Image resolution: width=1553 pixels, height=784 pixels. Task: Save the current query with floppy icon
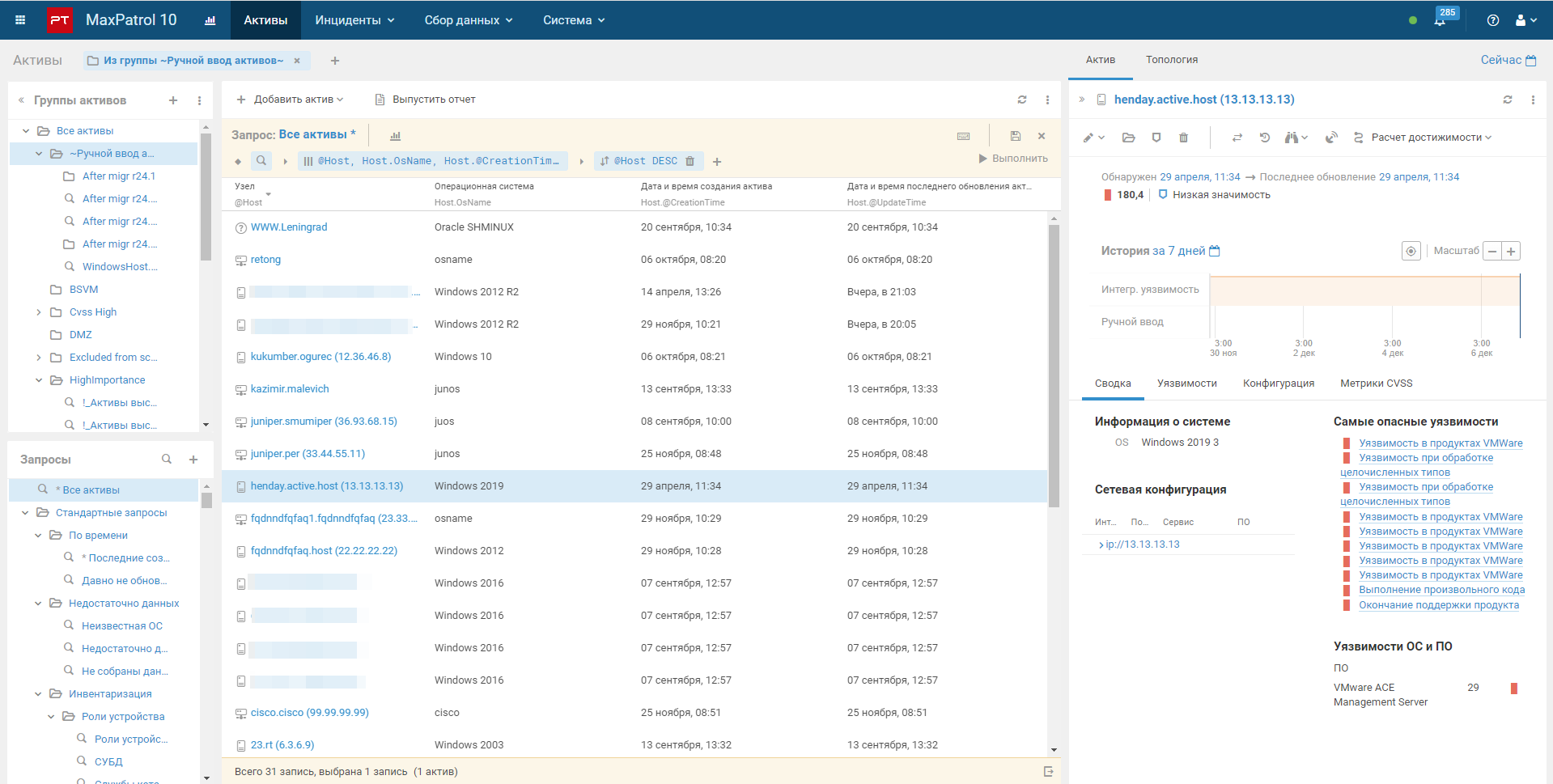(1015, 136)
